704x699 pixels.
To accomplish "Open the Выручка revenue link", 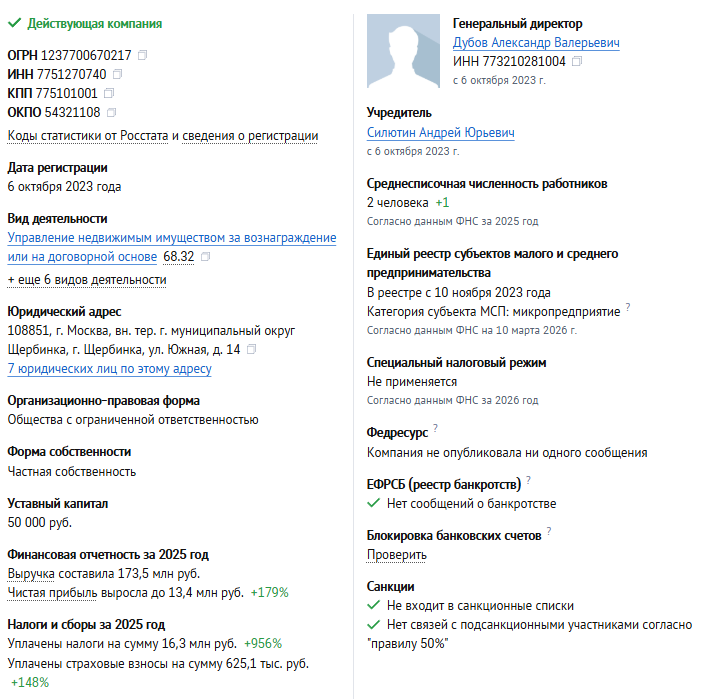I will [32, 574].
